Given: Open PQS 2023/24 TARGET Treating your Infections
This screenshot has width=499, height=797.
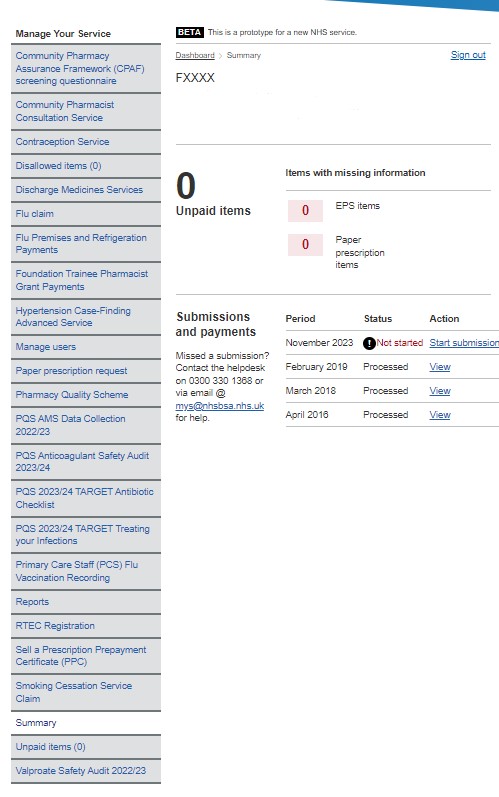Looking at the screenshot, I should tap(86, 535).
